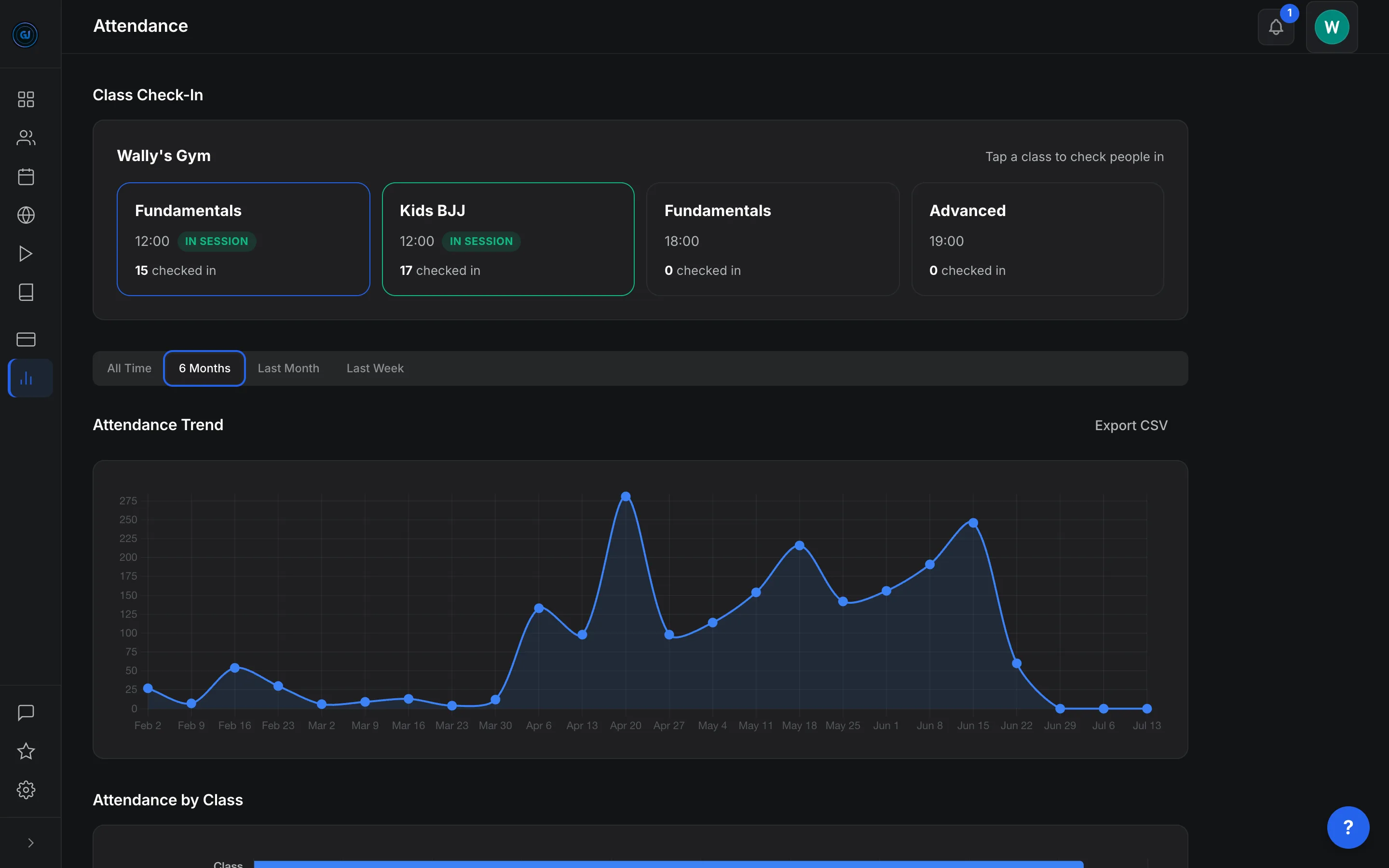Click the '15 checked in' text
This screenshot has width=1389, height=868.
point(175,271)
